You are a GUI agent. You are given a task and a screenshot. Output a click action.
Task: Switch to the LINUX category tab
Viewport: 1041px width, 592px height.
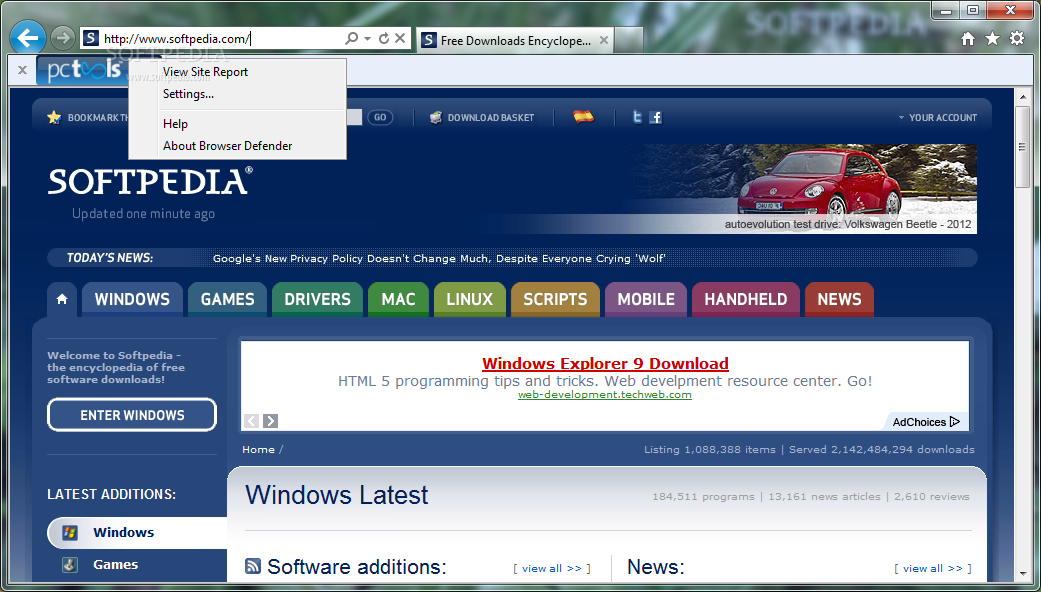(470, 299)
